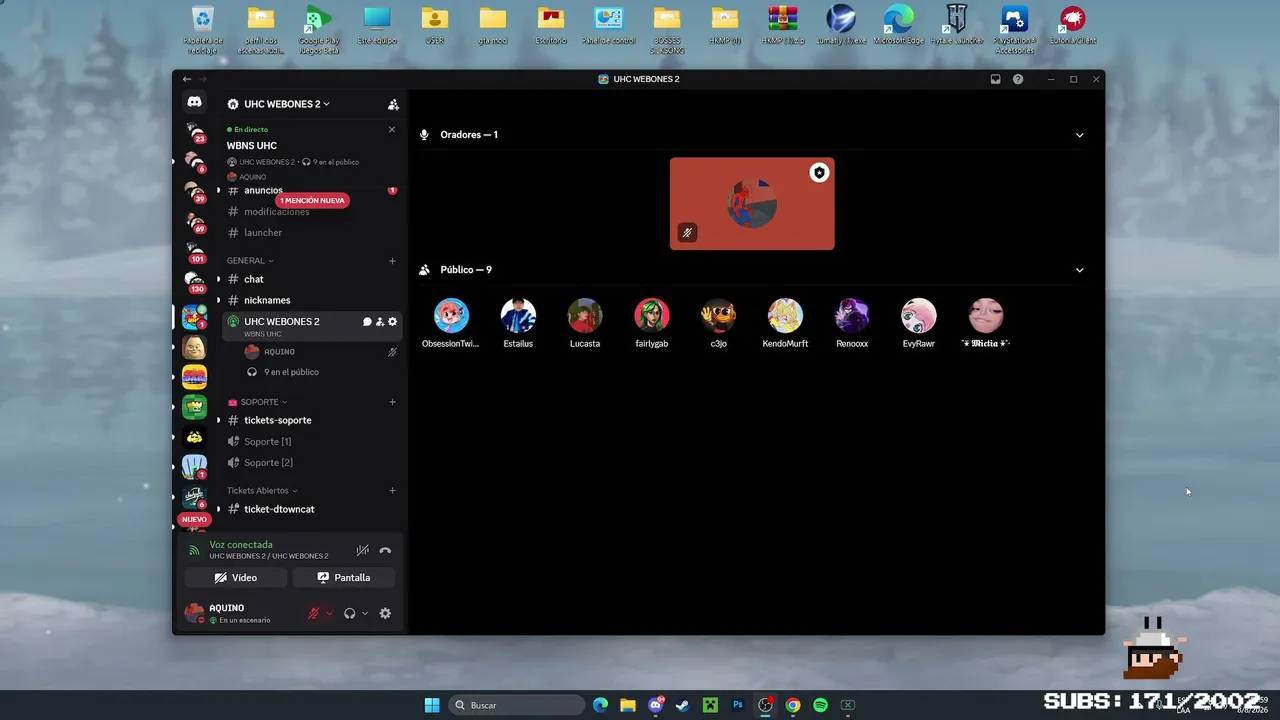
Task: Select the speaker's Spider-Man avatar card
Action: (x=752, y=204)
